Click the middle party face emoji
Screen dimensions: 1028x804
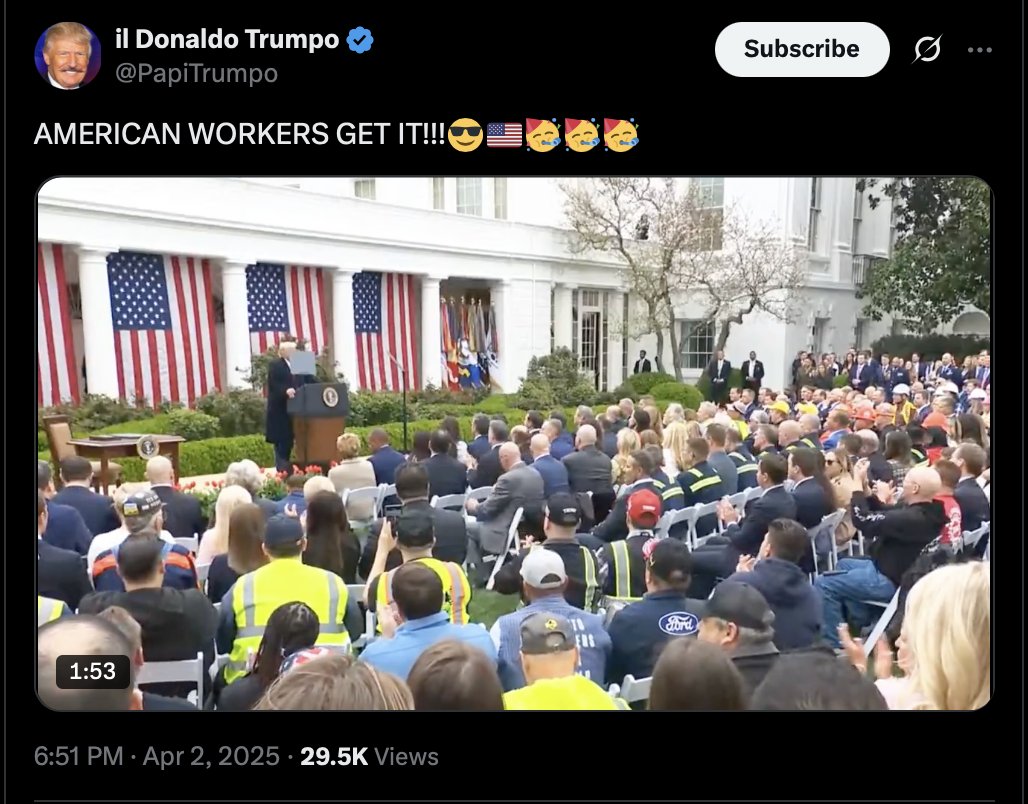pyautogui.click(x=582, y=135)
